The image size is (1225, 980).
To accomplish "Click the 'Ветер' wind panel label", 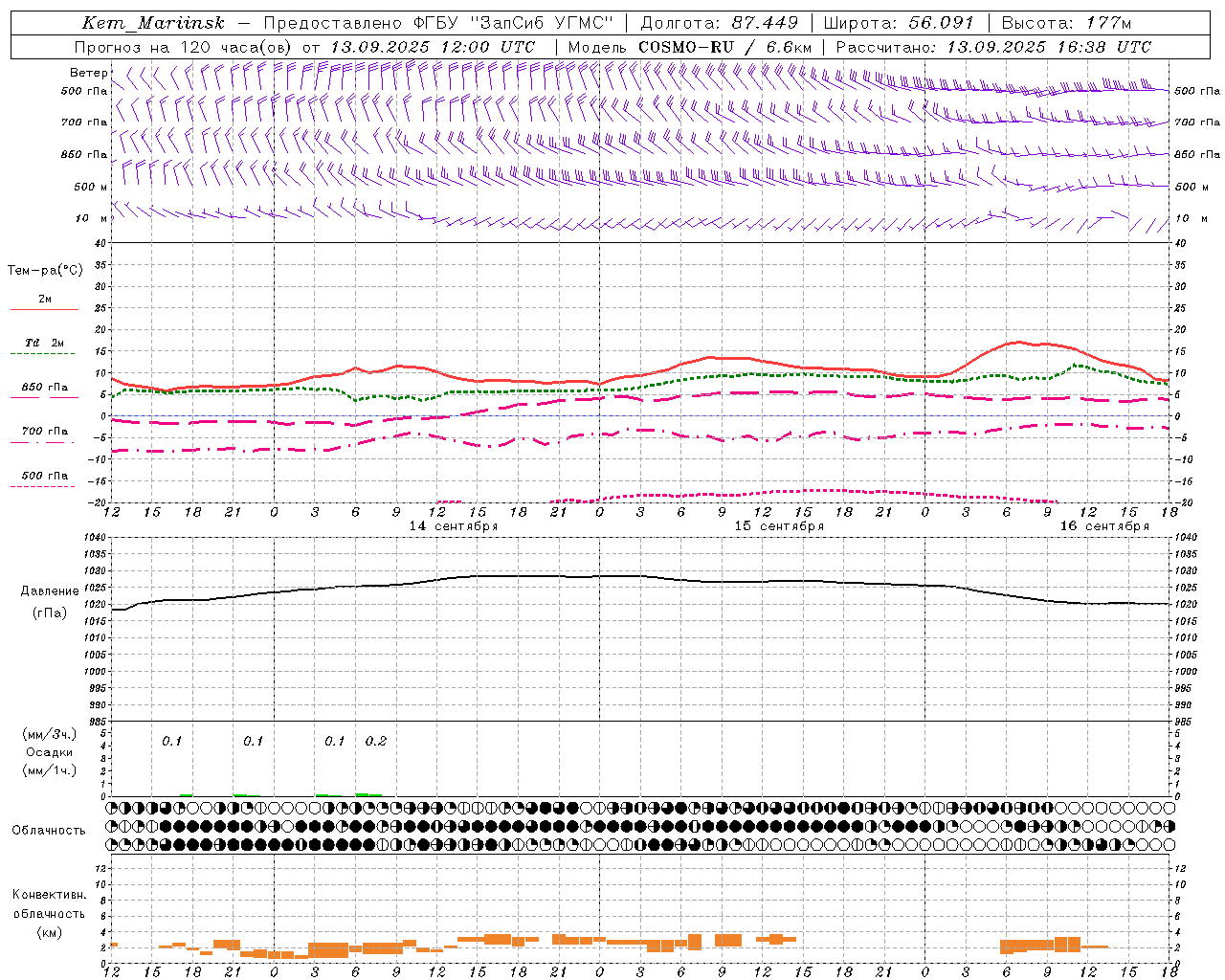I will pos(88,73).
